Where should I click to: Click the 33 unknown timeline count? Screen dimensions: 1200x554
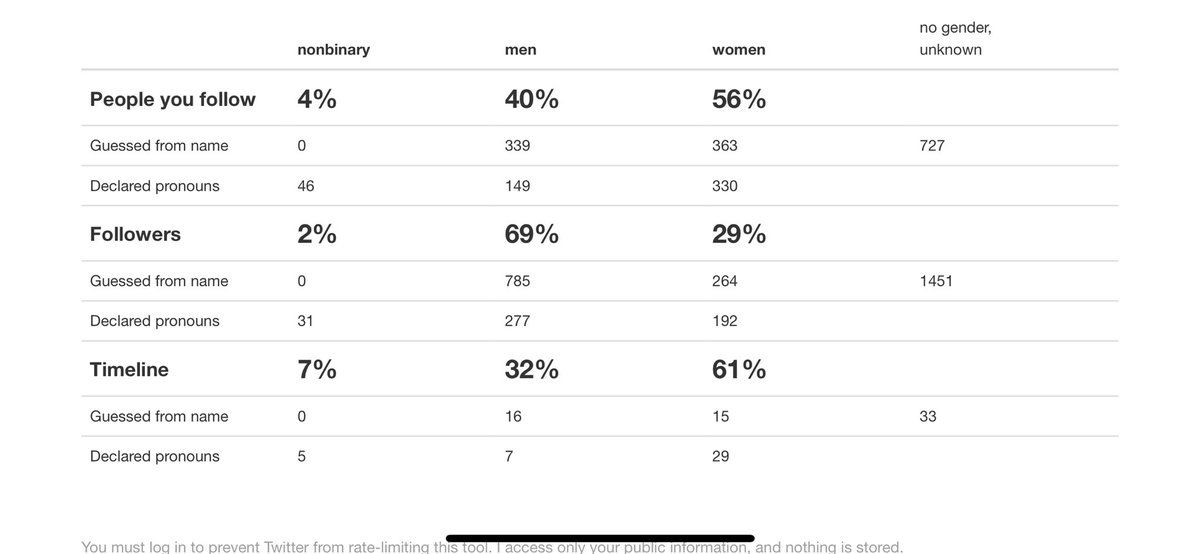click(928, 416)
